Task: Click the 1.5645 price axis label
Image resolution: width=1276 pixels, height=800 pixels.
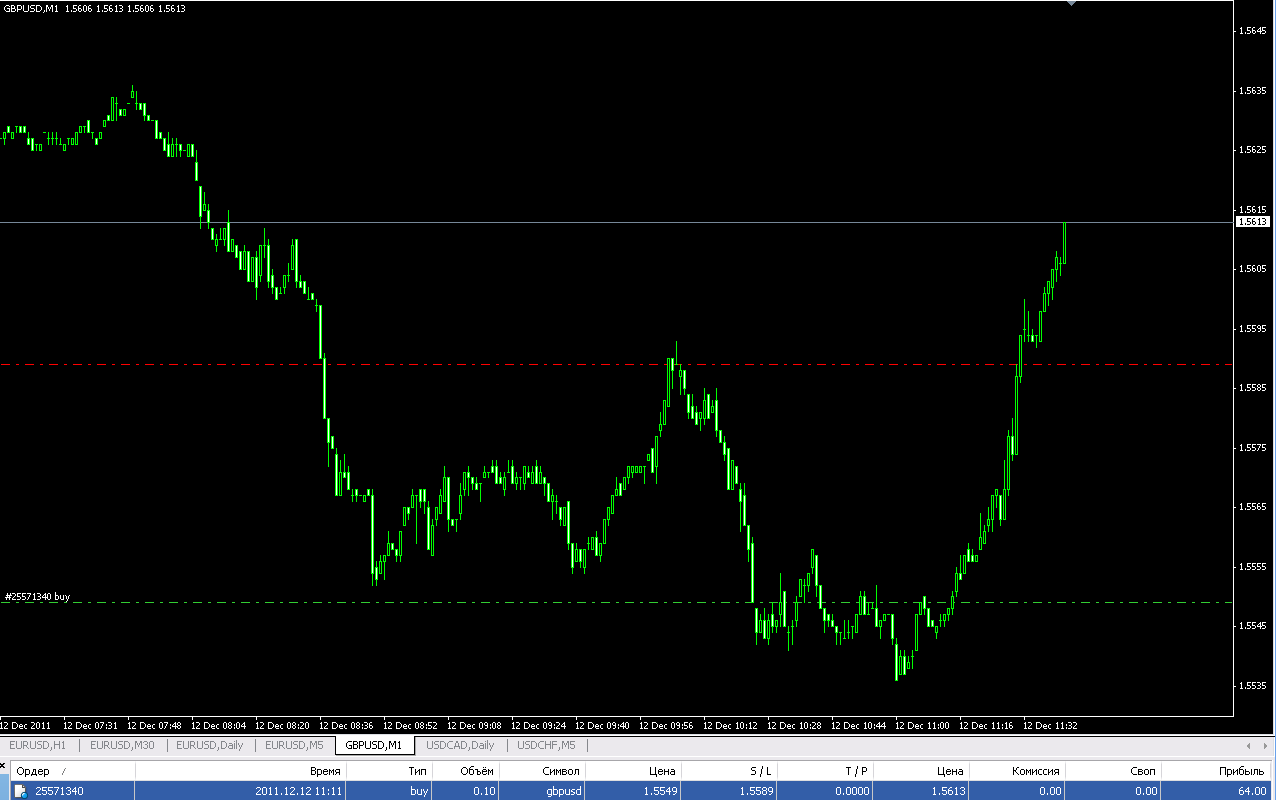Action: pos(1254,31)
